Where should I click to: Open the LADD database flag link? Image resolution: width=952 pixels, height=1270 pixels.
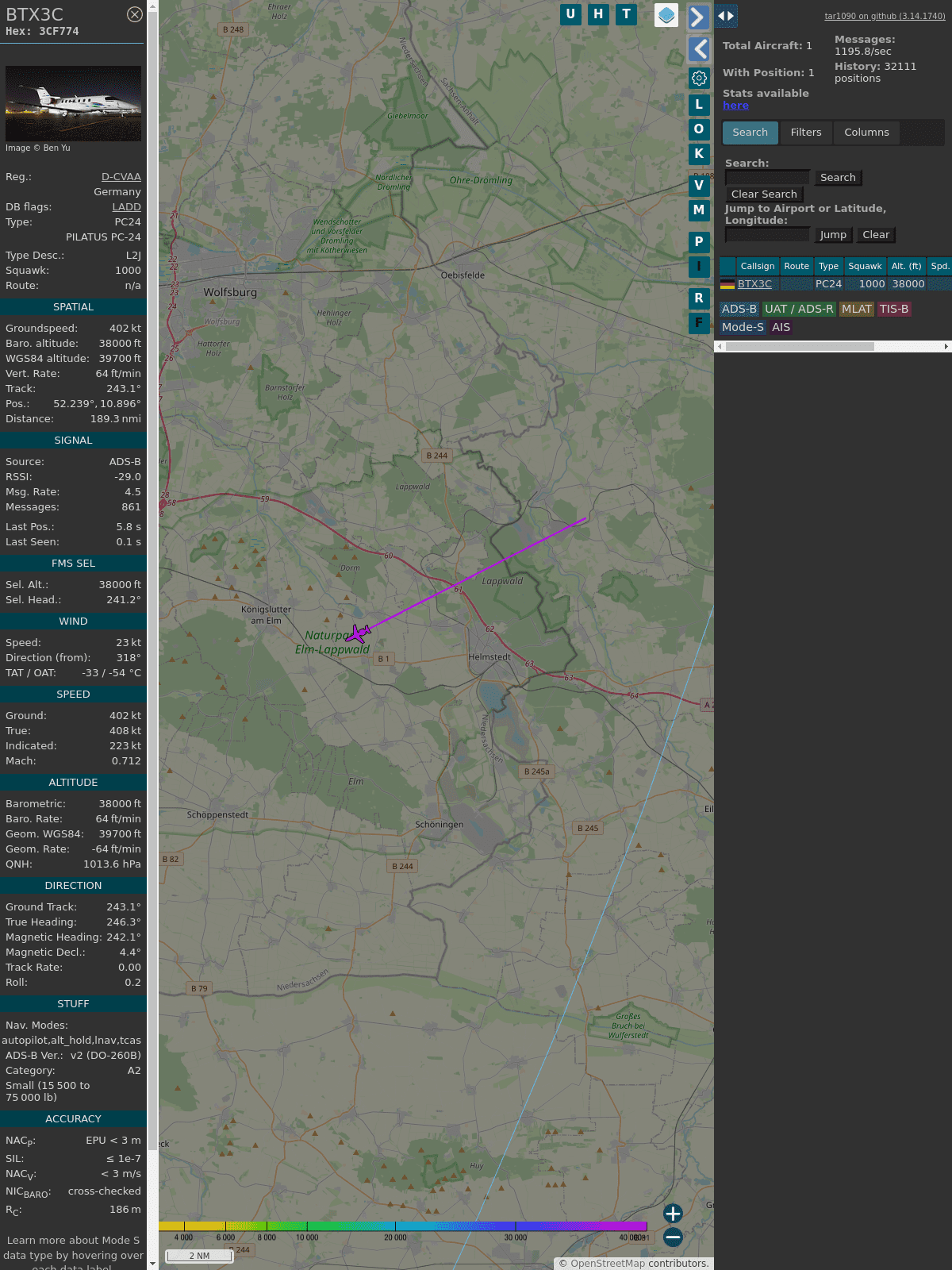[x=127, y=207]
